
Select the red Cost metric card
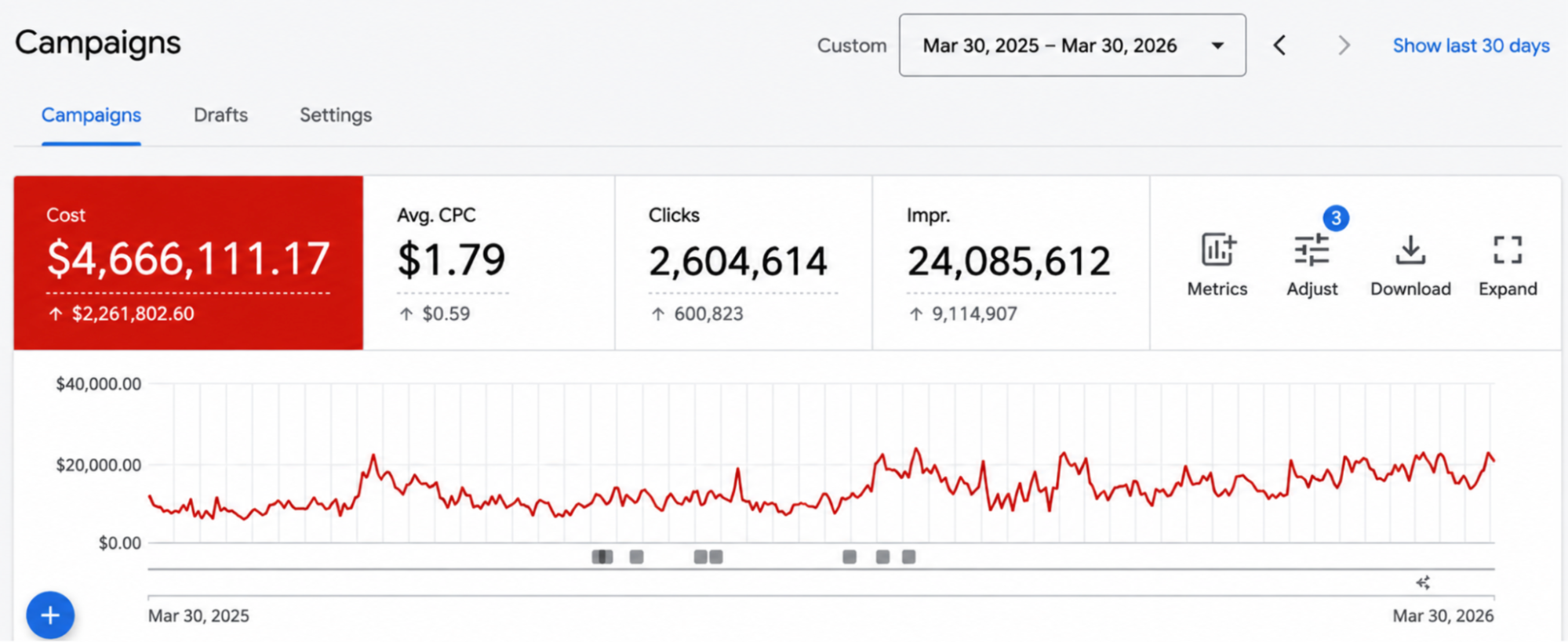click(x=188, y=263)
